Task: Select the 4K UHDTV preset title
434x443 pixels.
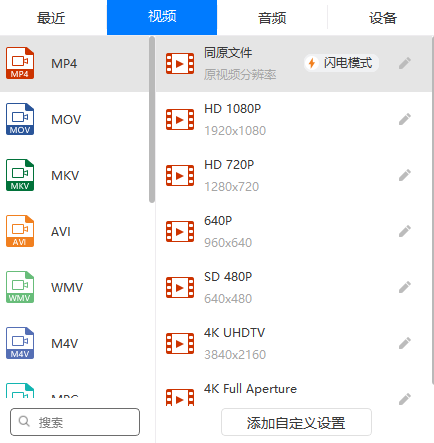Action: [235, 333]
